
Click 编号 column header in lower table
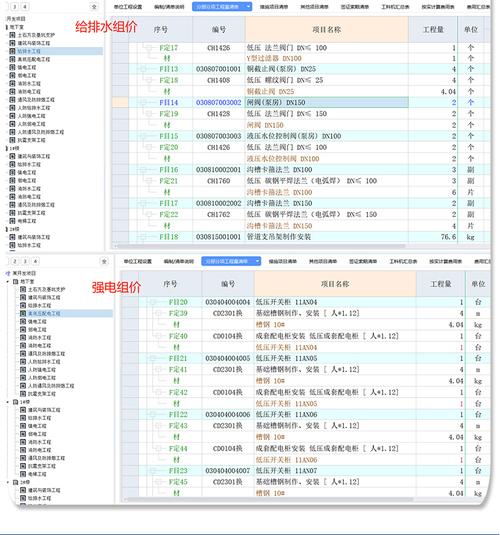coord(228,284)
